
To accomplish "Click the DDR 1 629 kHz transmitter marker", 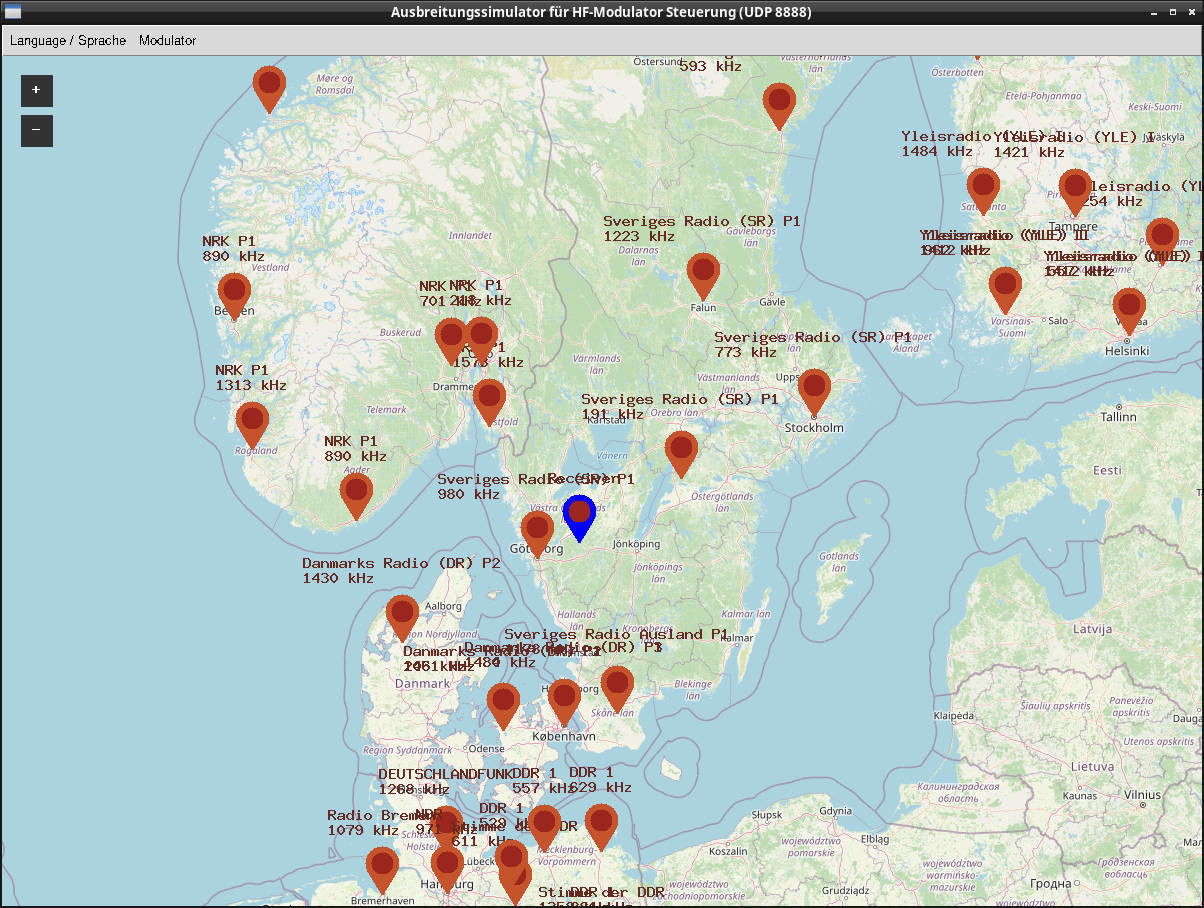I will coord(601,827).
